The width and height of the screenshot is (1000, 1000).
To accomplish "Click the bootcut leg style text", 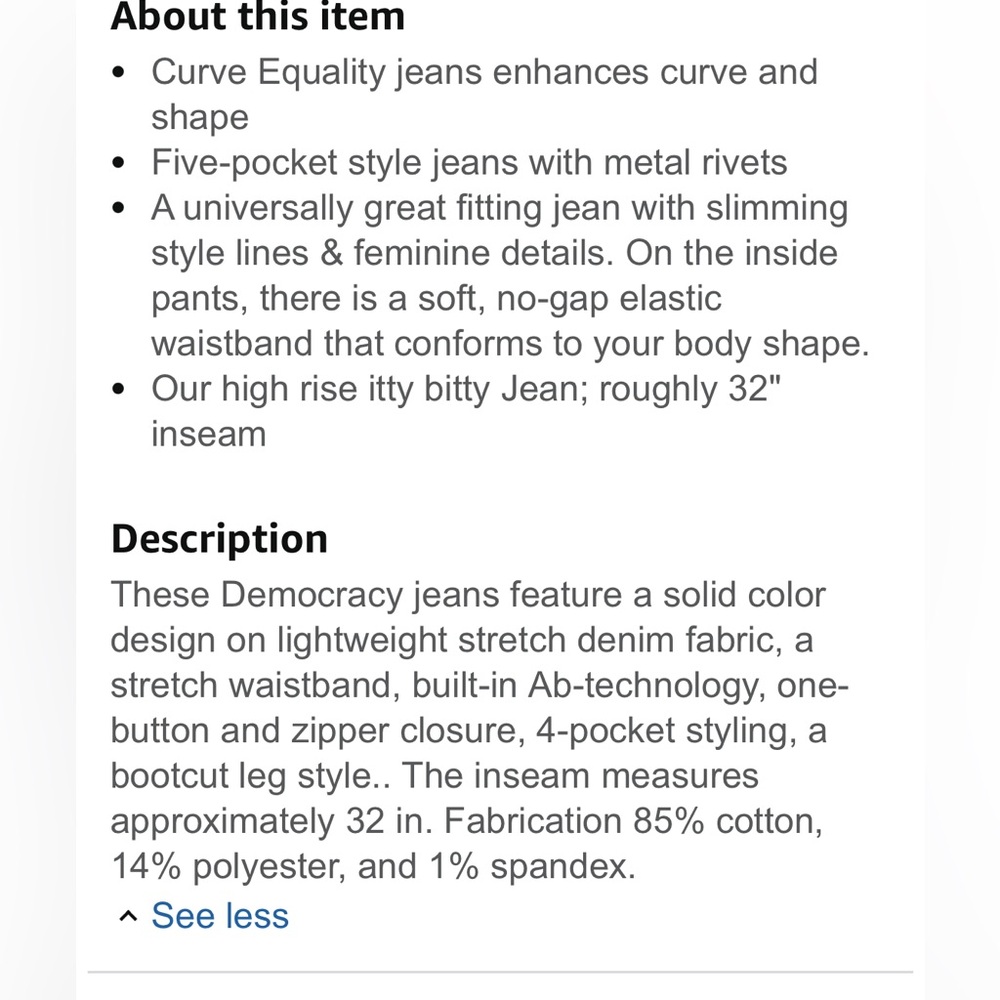I will point(250,777).
